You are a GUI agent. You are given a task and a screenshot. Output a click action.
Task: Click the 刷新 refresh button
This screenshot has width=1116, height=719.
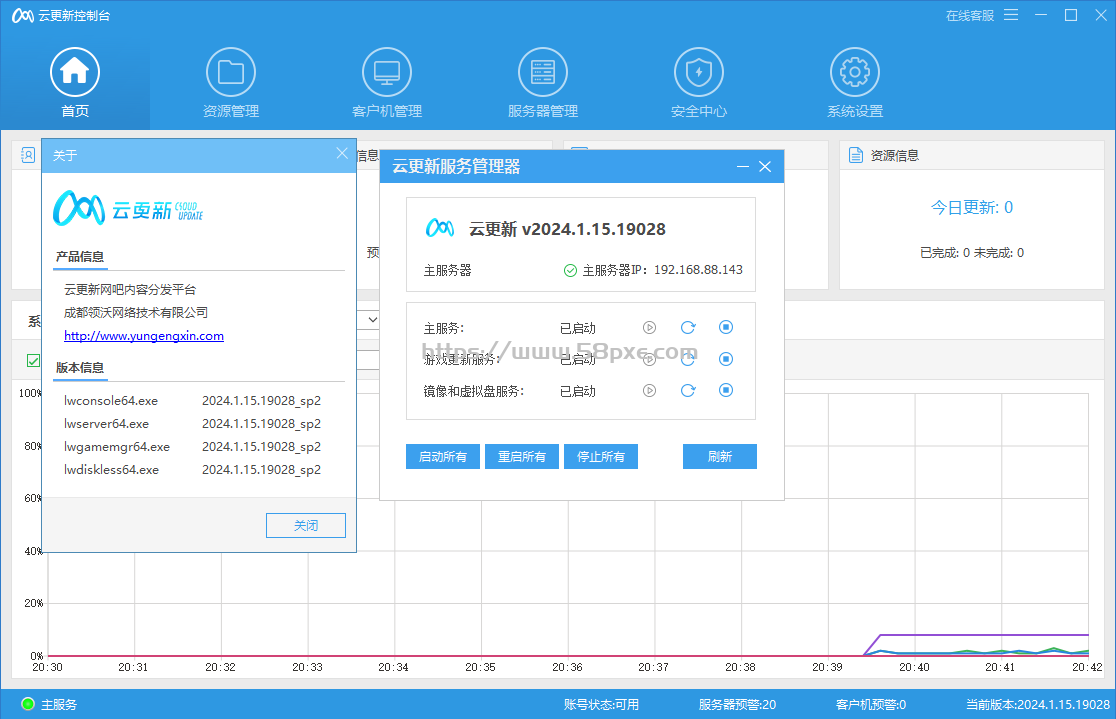tap(720, 456)
